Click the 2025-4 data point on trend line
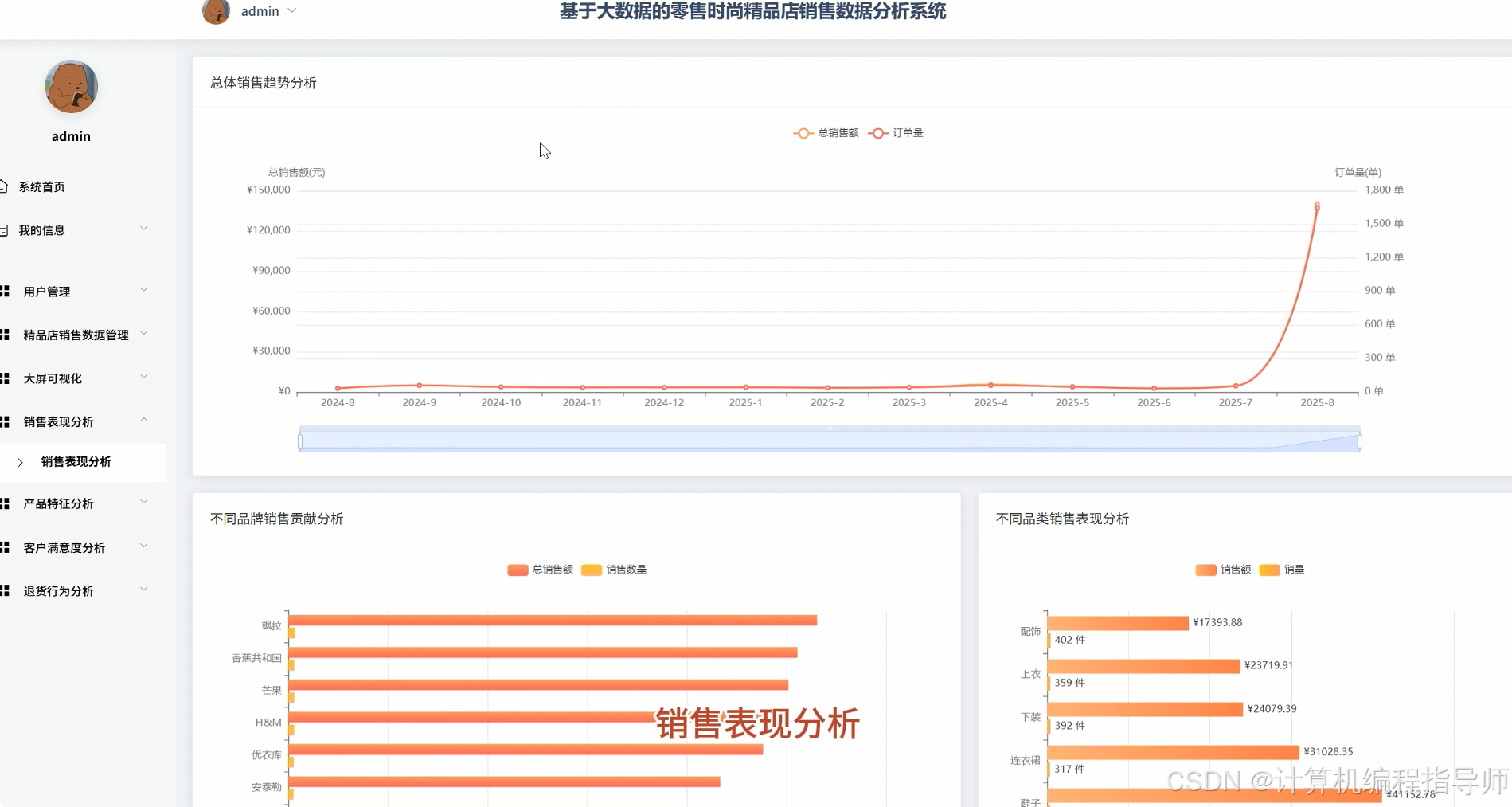Image resolution: width=1512 pixels, height=807 pixels. (x=990, y=385)
